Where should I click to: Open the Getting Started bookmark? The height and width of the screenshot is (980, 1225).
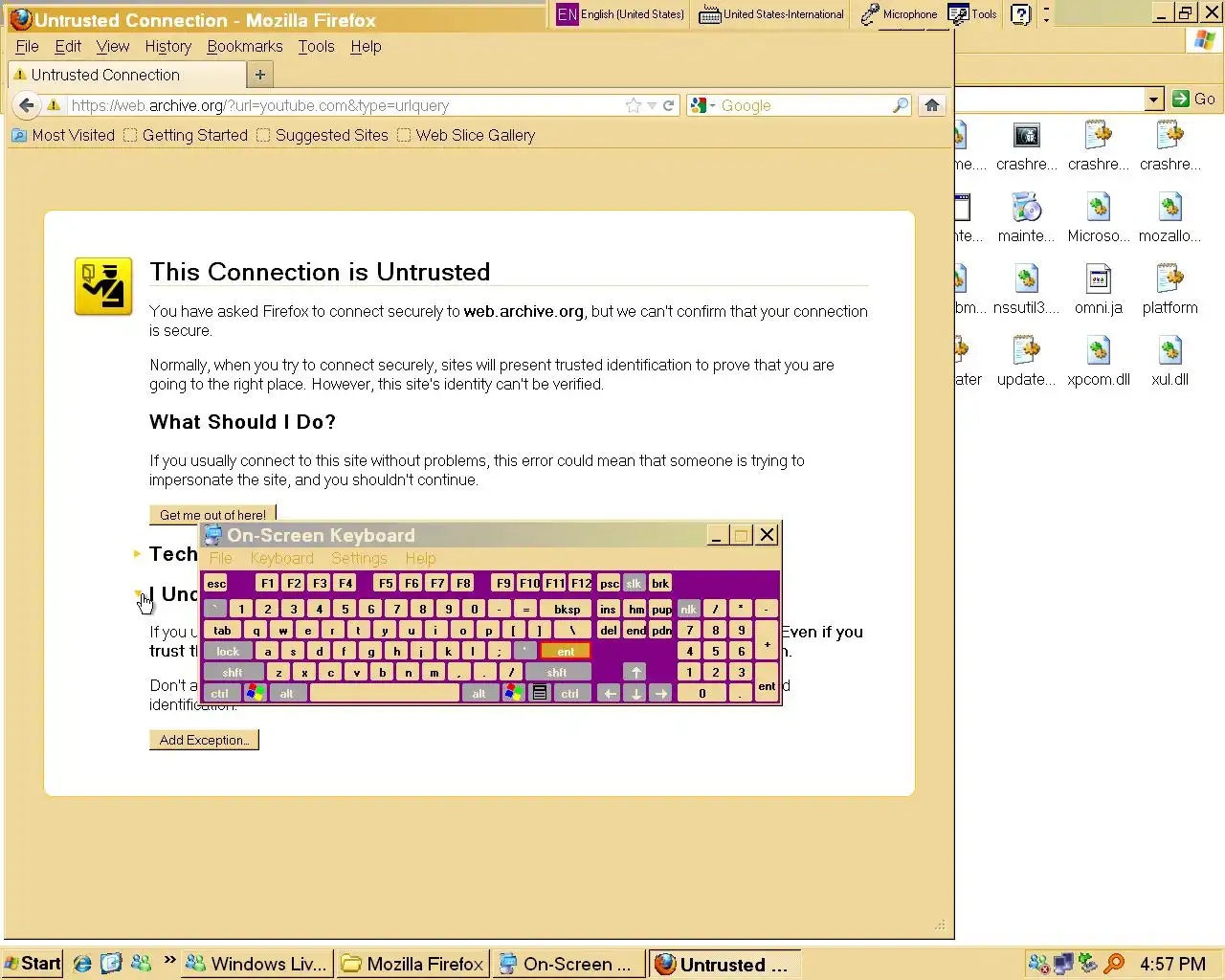tap(186, 135)
